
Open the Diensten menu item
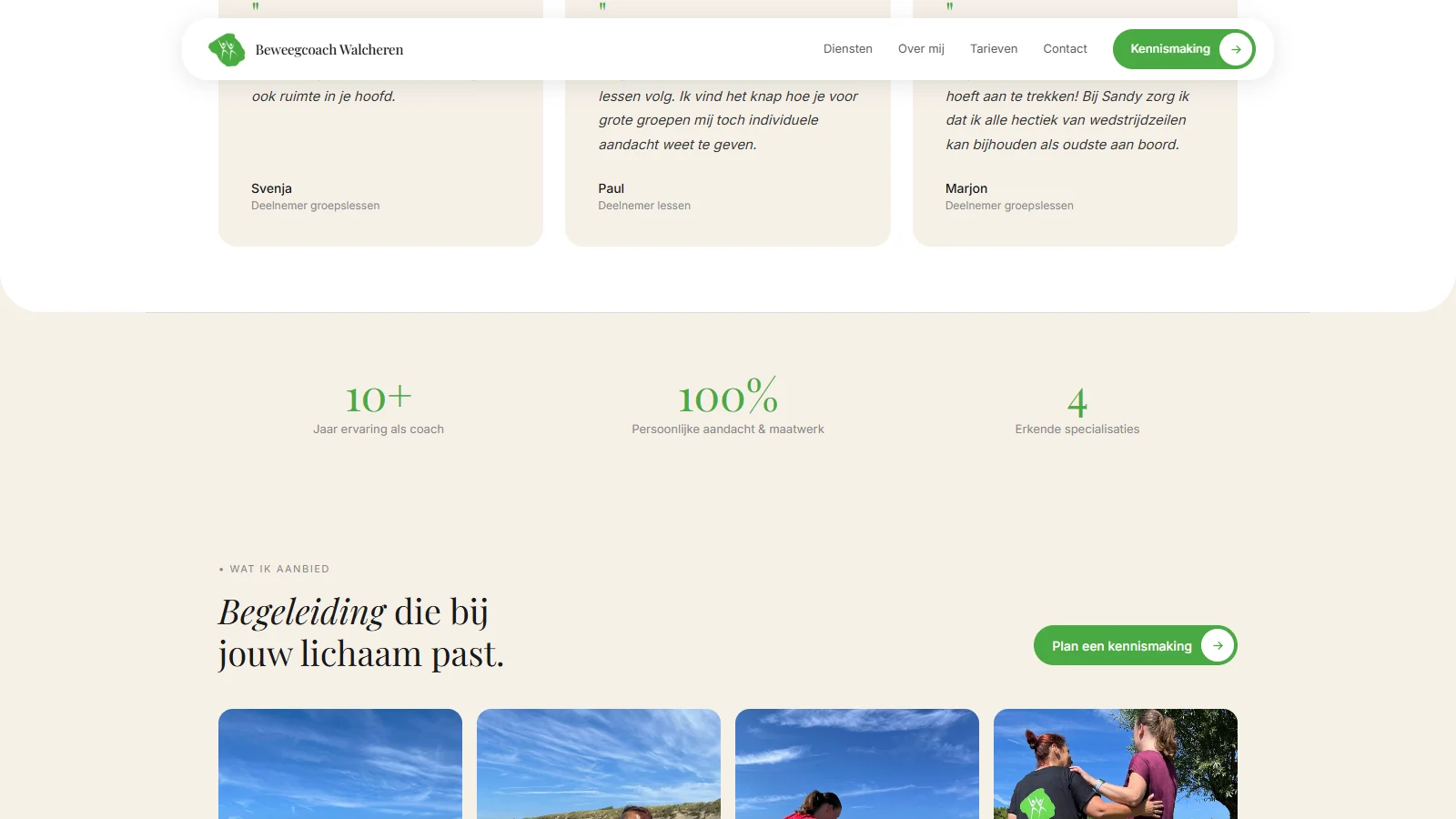point(848,49)
